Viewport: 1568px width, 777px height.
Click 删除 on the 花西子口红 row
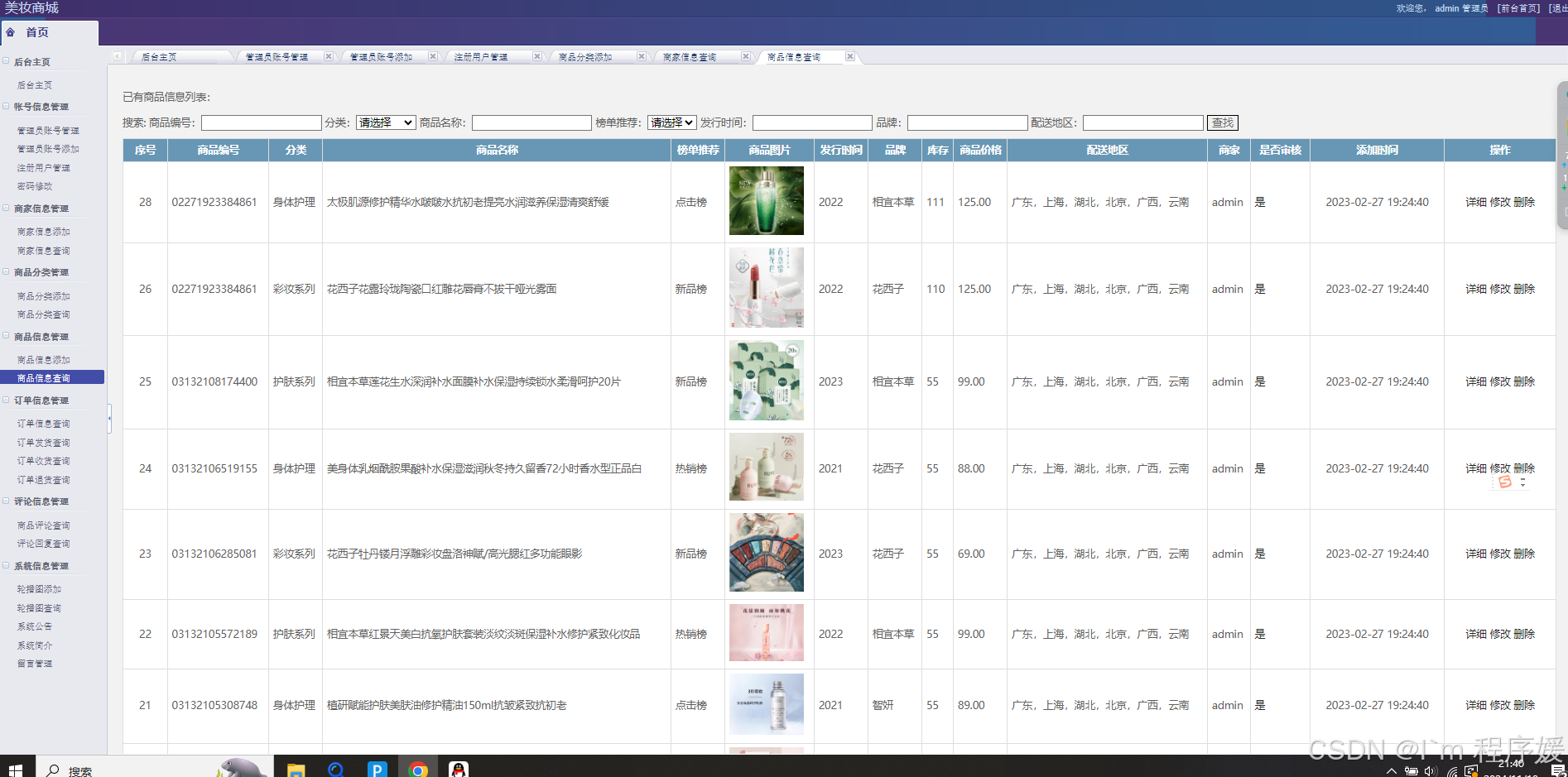(x=1526, y=289)
